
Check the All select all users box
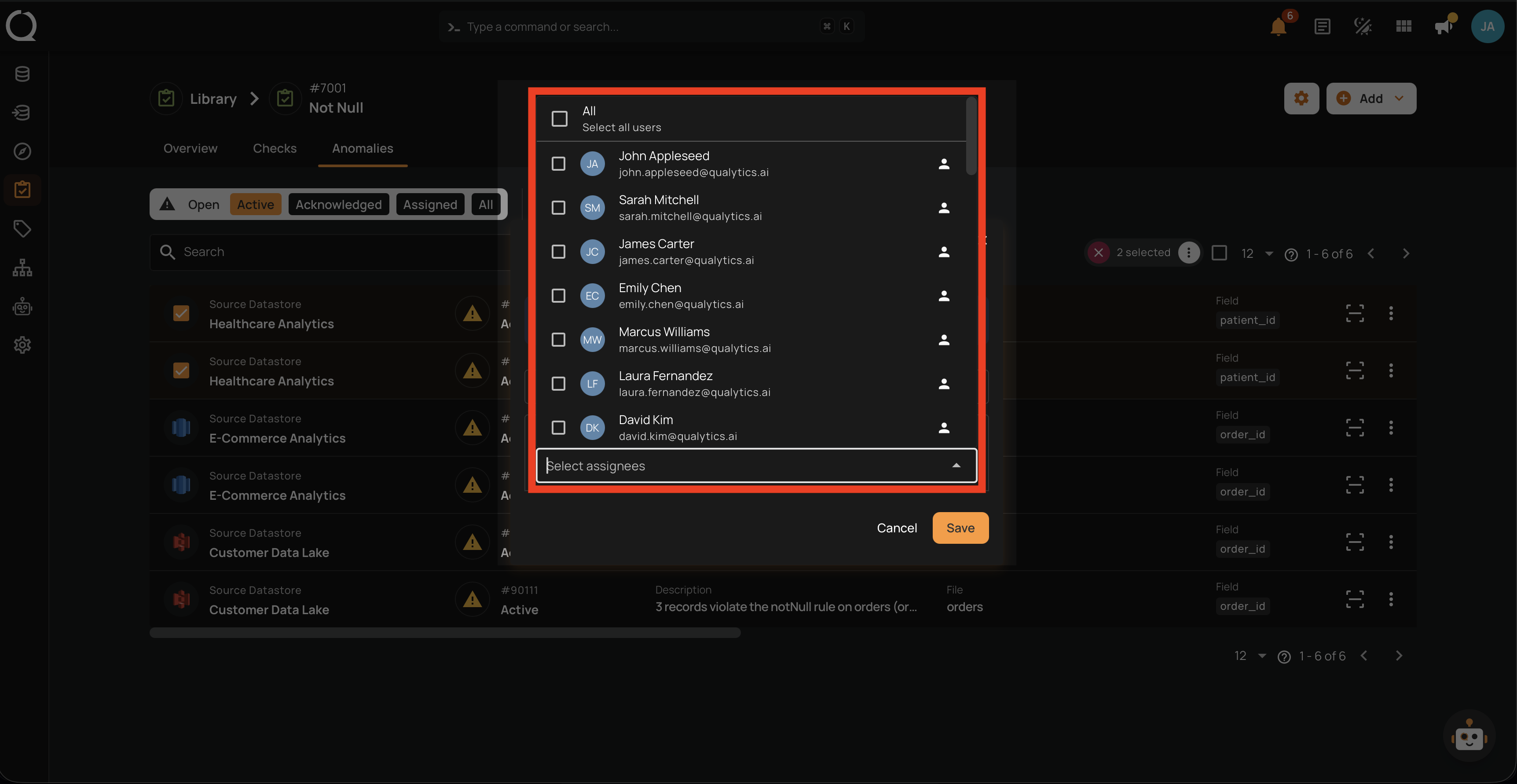tap(560, 119)
